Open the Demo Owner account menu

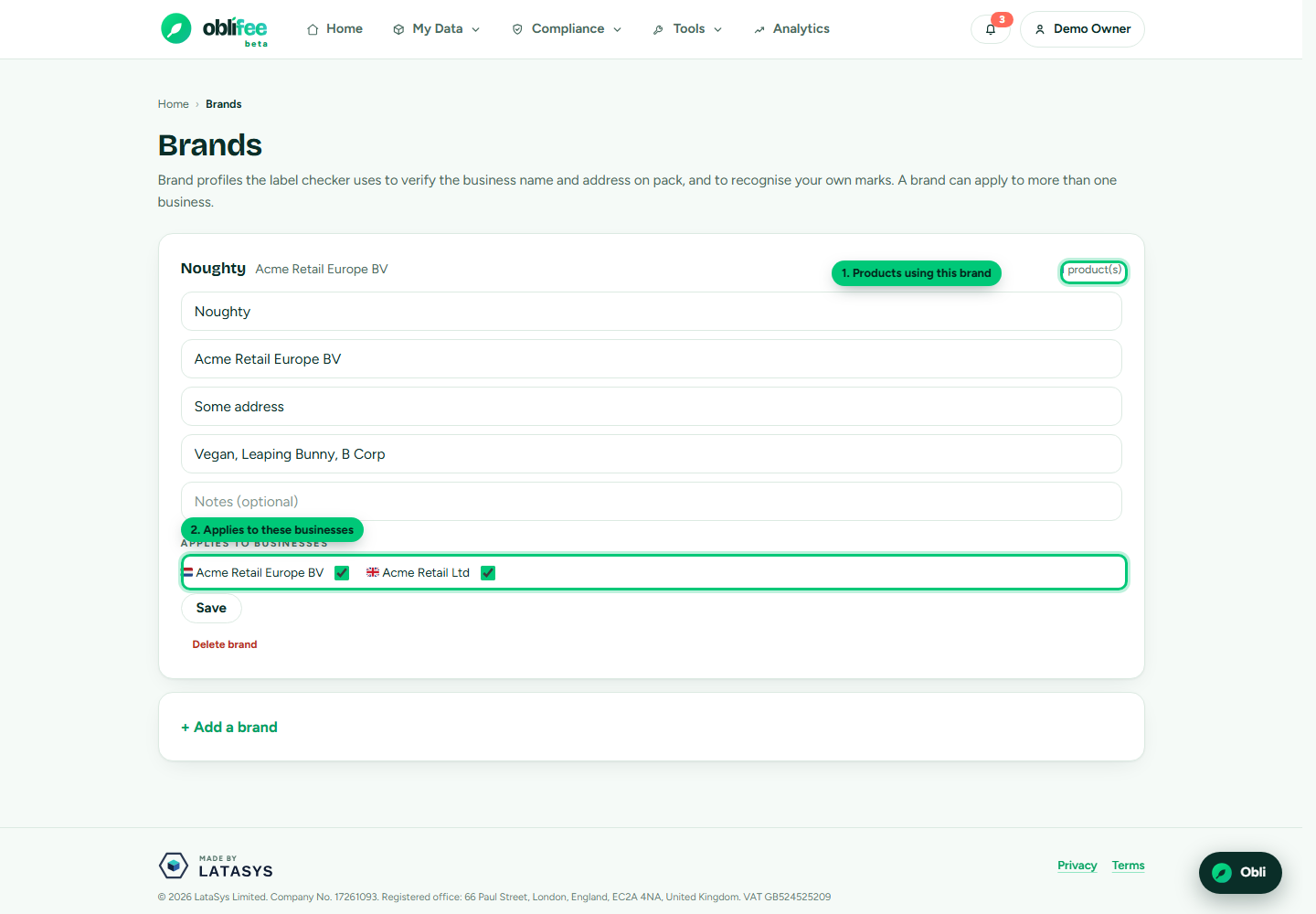[x=1082, y=29]
